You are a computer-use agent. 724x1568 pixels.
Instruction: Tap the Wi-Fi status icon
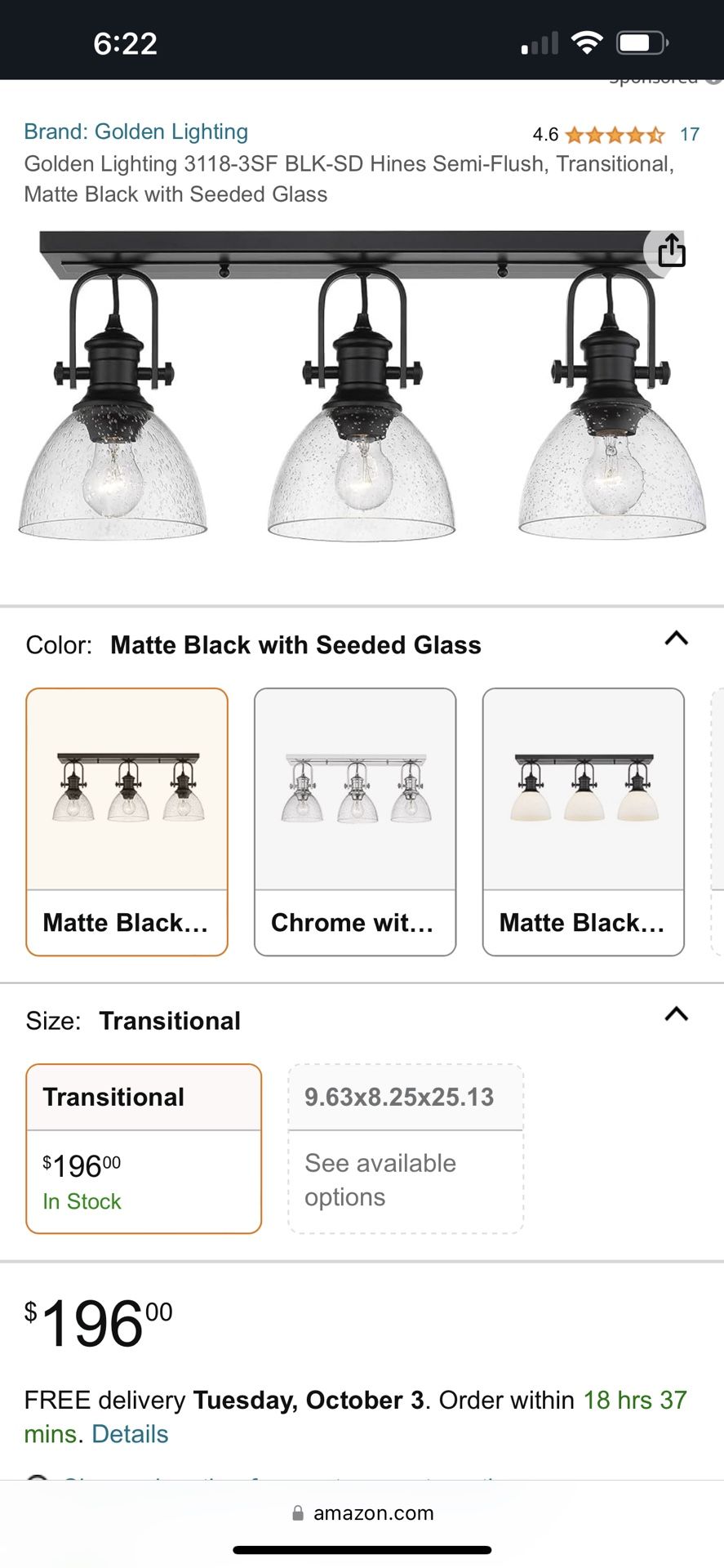point(586,42)
